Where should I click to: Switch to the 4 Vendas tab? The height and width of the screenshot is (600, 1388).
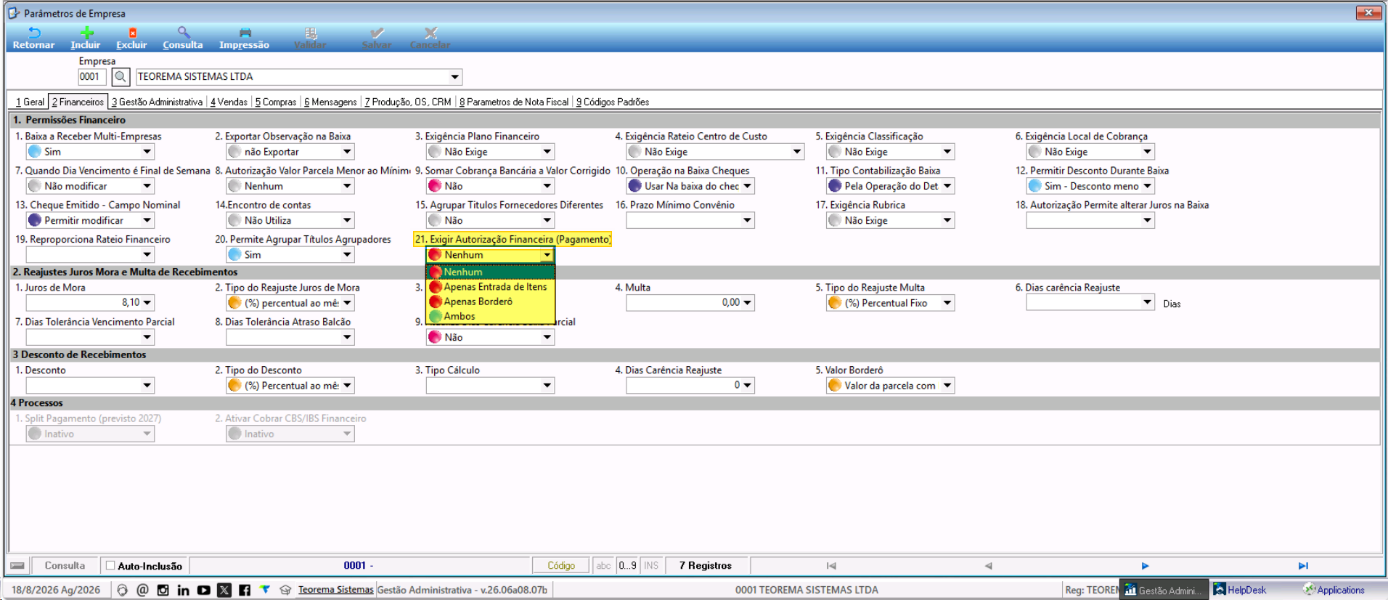point(229,102)
